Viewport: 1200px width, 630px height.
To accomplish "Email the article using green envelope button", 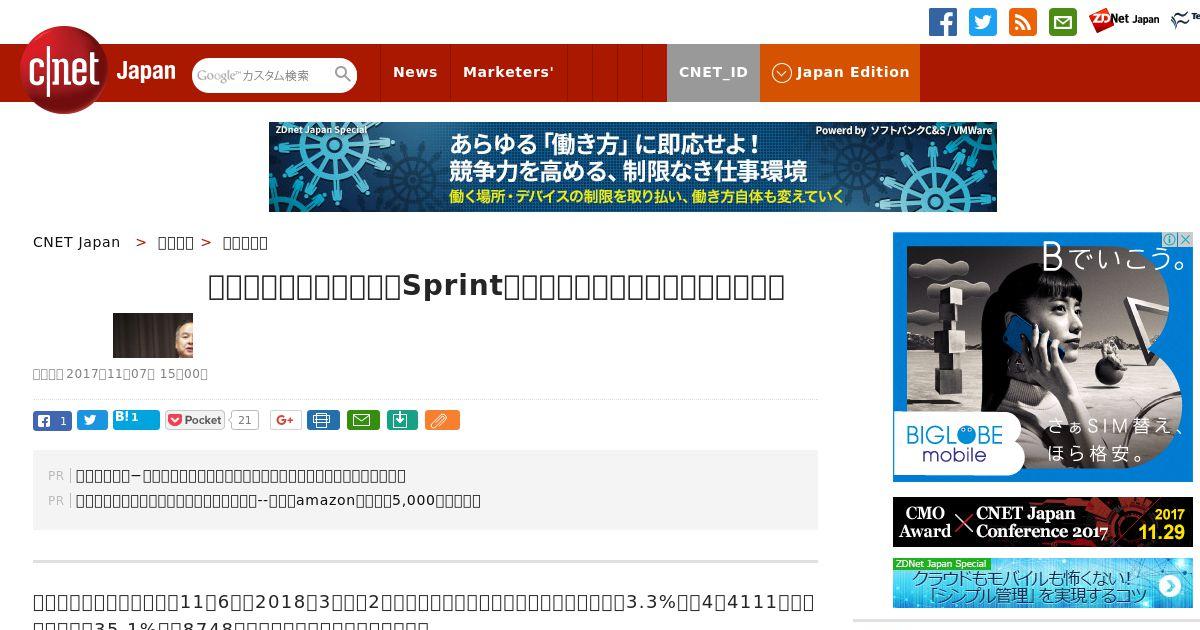I will coord(363,421).
